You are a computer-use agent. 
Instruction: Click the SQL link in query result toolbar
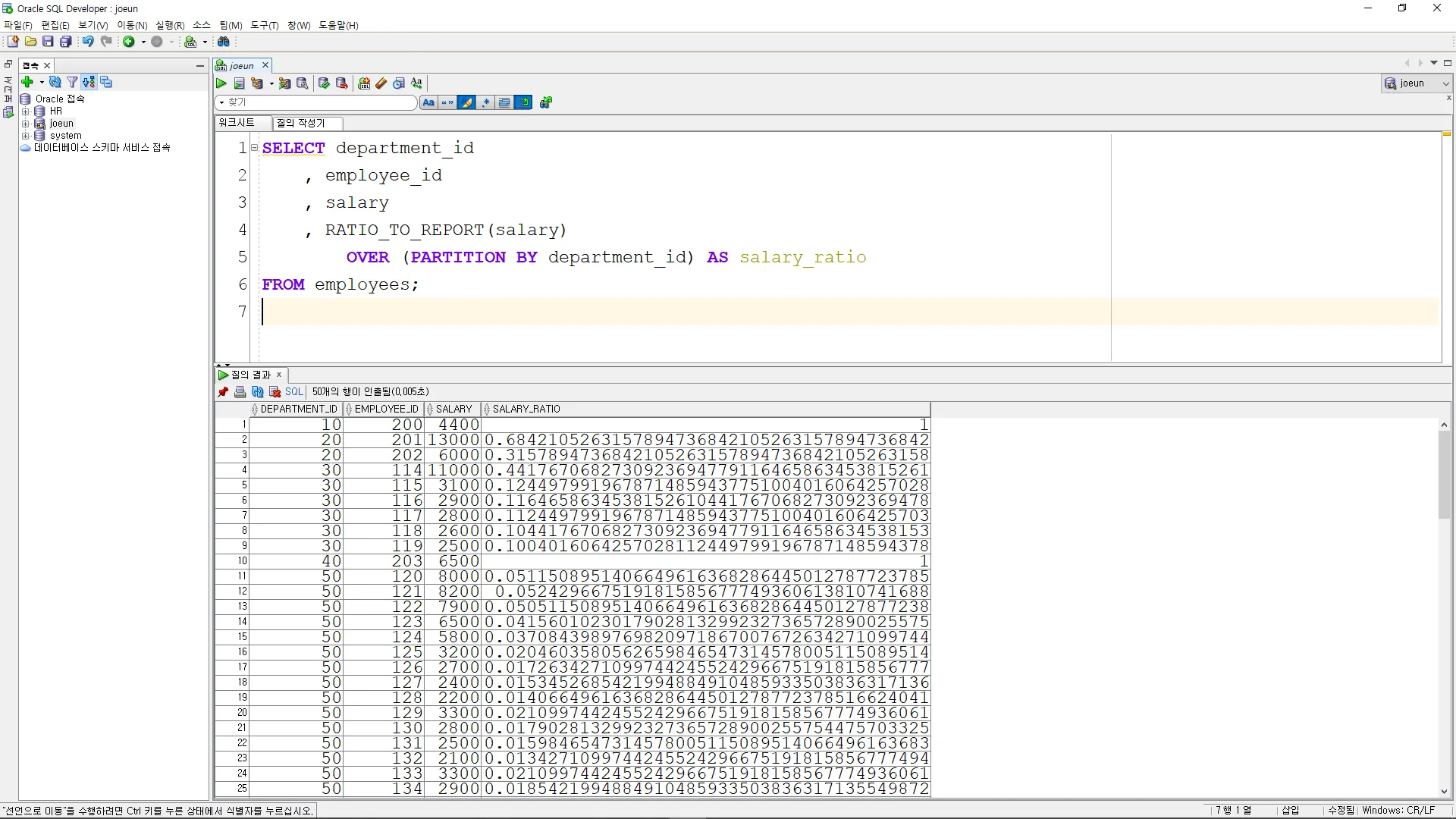293,392
